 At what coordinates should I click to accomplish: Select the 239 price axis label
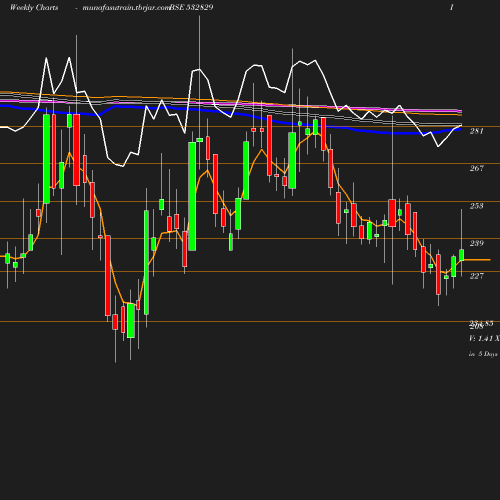(x=477, y=243)
